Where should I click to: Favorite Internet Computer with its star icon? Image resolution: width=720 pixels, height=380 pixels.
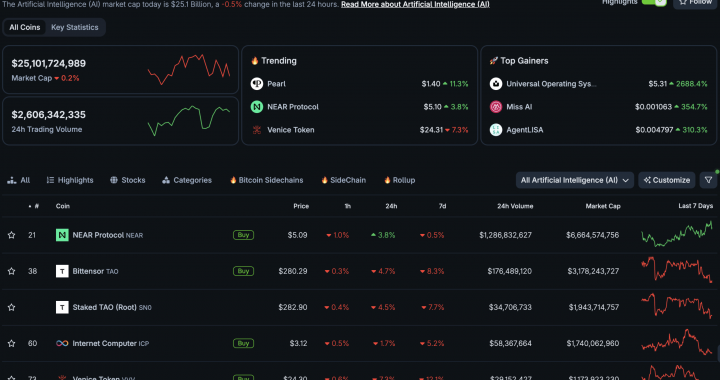(11, 343)
